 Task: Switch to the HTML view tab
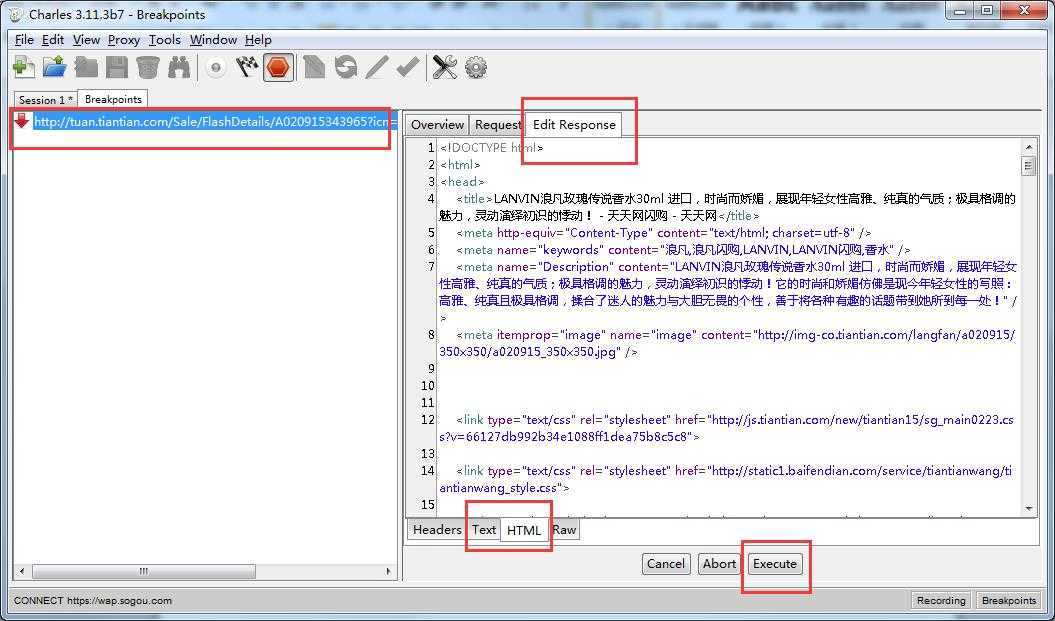[x=523, y=530]
